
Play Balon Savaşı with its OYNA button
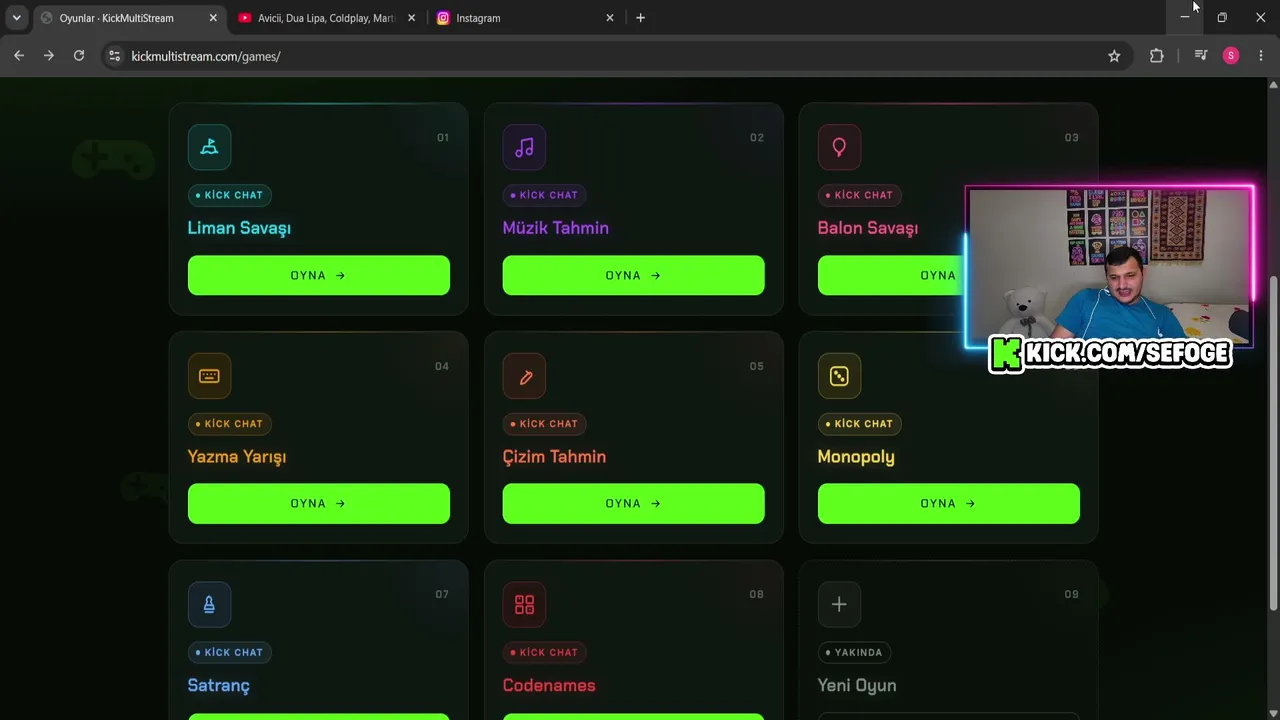[x=891, y=275]
